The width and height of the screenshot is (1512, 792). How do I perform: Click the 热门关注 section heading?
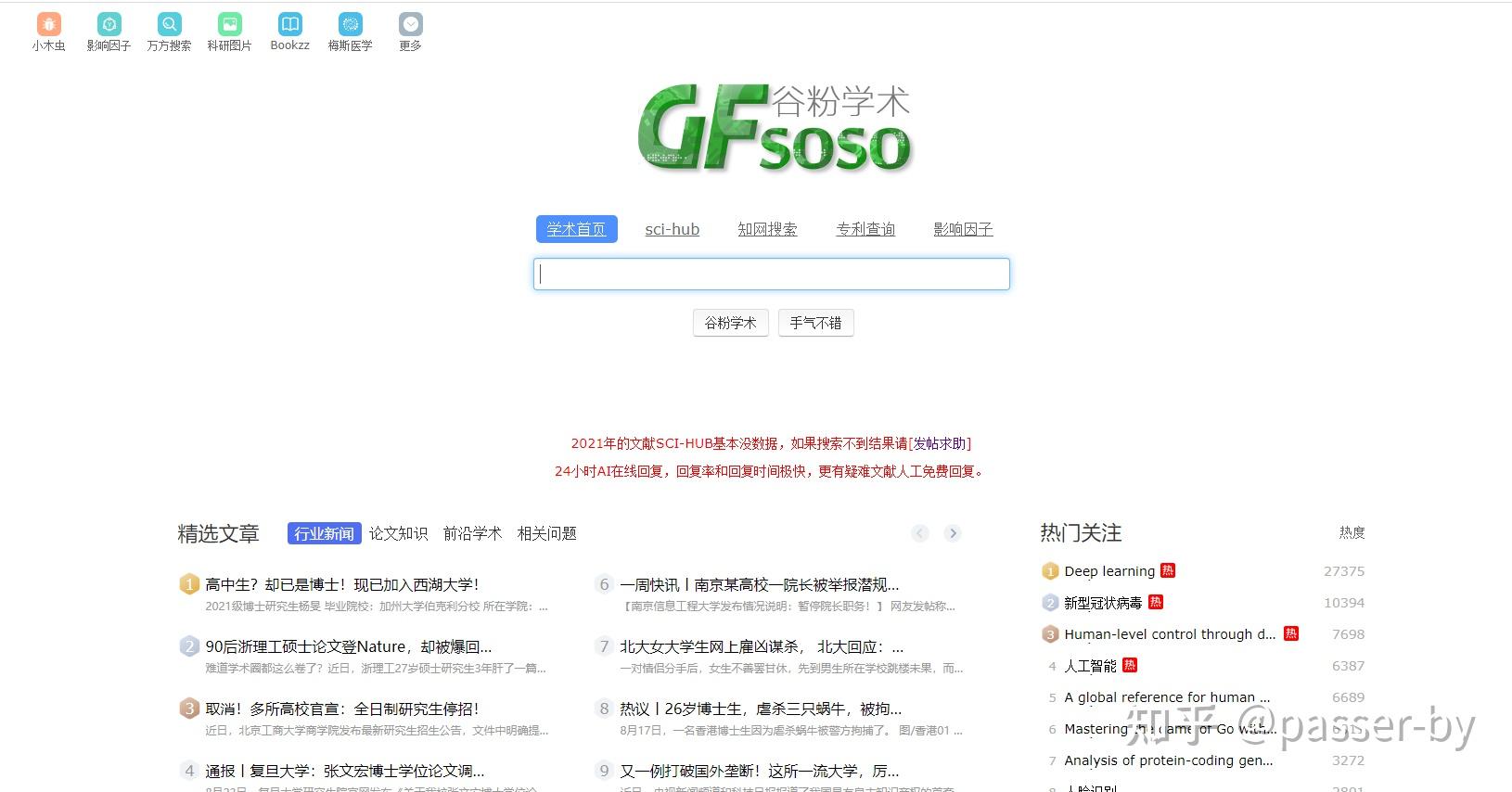pyautogui.click(x=1081, y=532)
